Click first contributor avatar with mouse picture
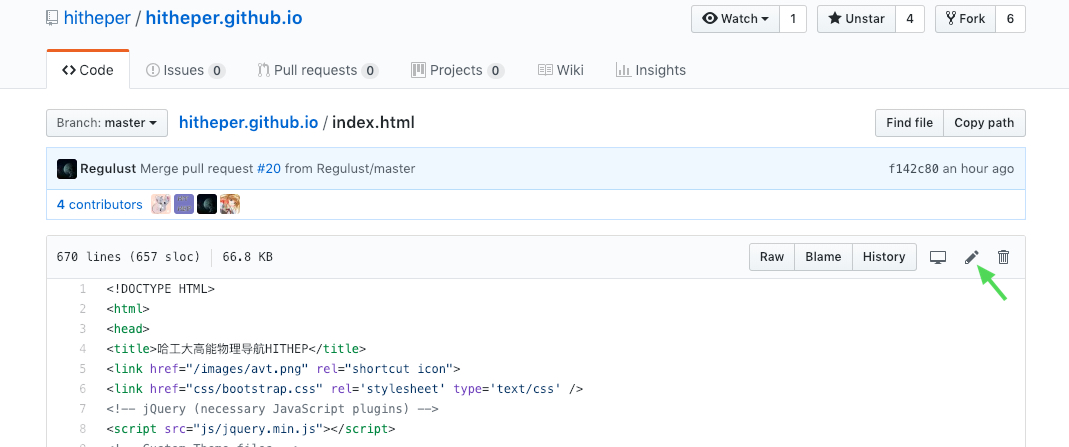 [x=161, y=204]
